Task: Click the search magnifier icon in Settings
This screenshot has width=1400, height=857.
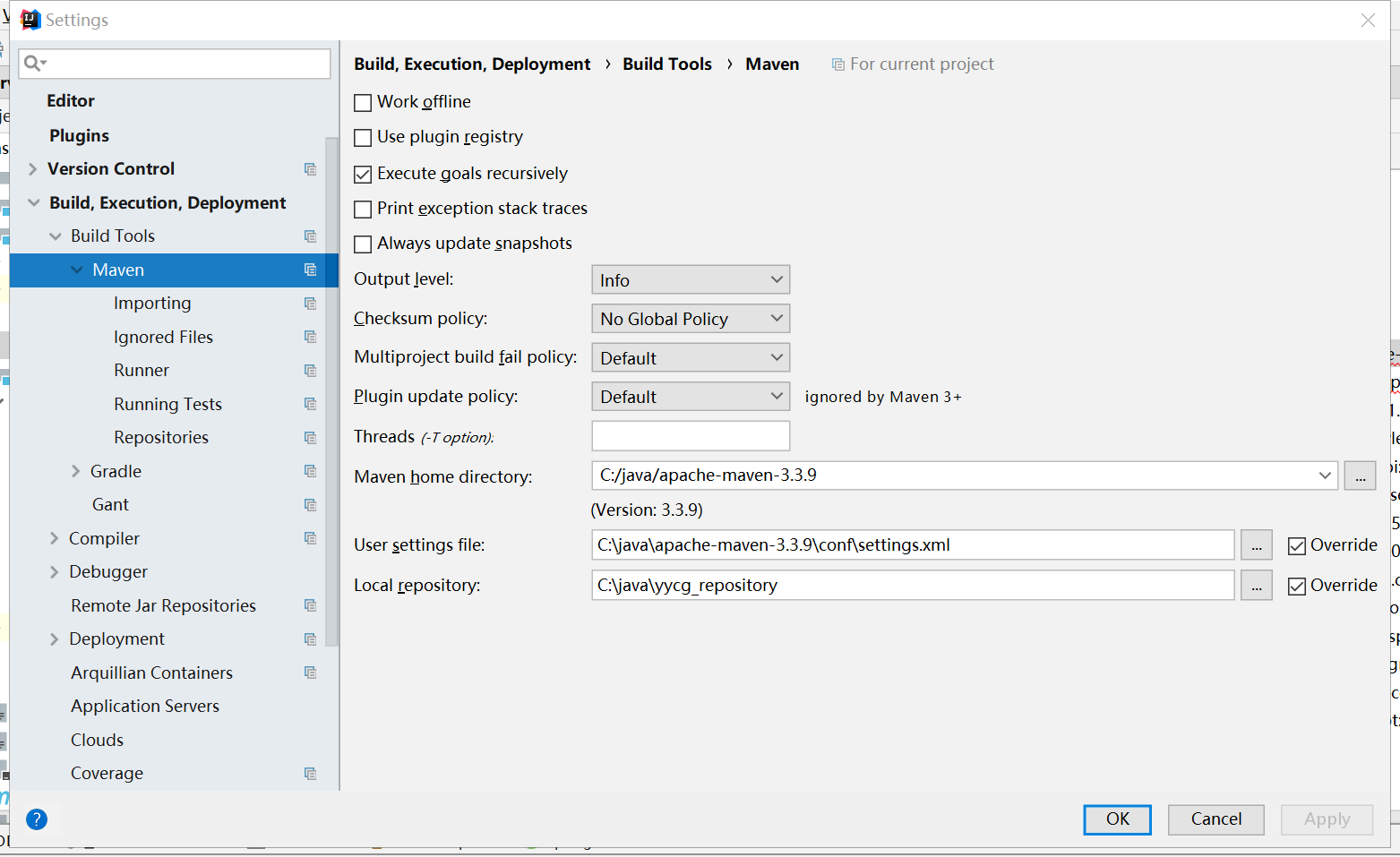Action: tap(35, 63)
